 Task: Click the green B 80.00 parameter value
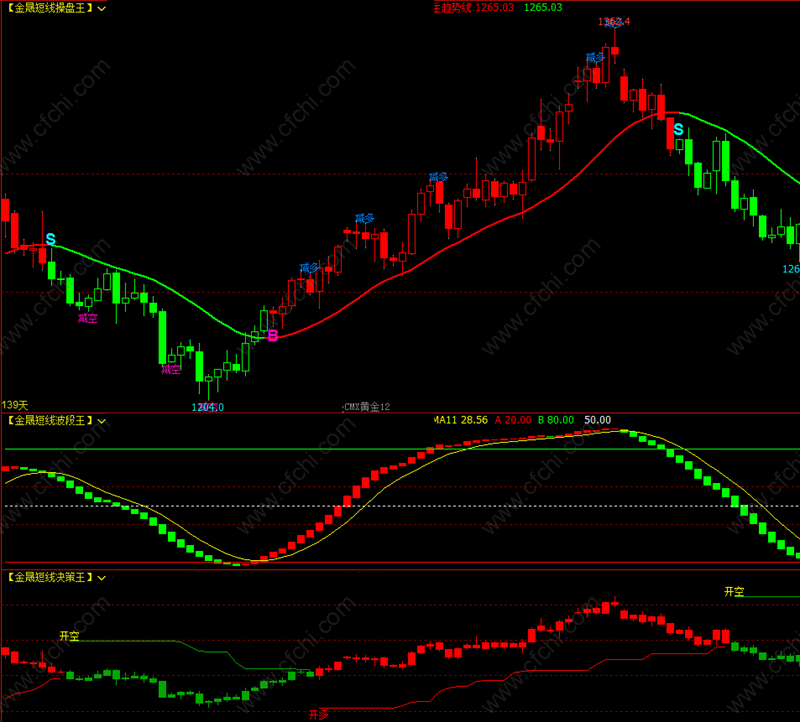[556, 420]
